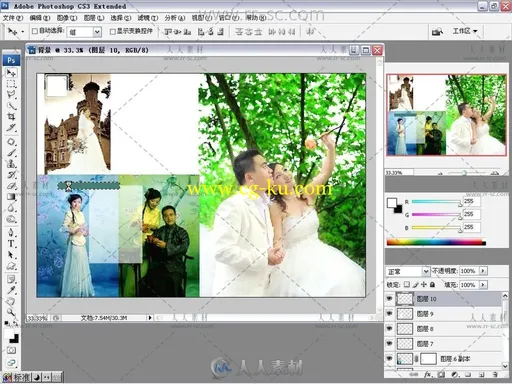
Task: Toggle lock all padlock icon
Action: pyautogui.click(x=432, y=285)
